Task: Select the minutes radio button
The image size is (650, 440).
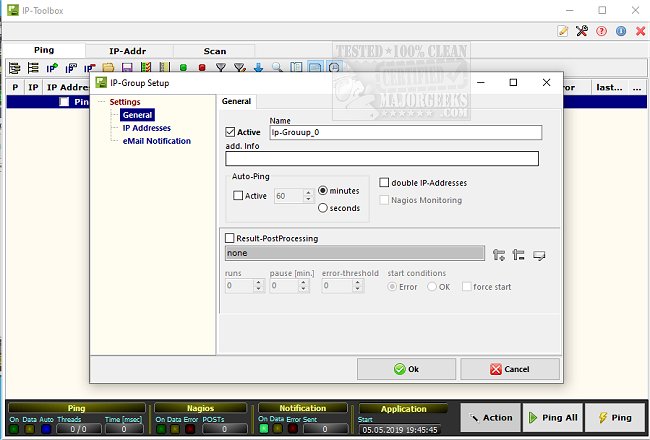Action: point(323,191)
